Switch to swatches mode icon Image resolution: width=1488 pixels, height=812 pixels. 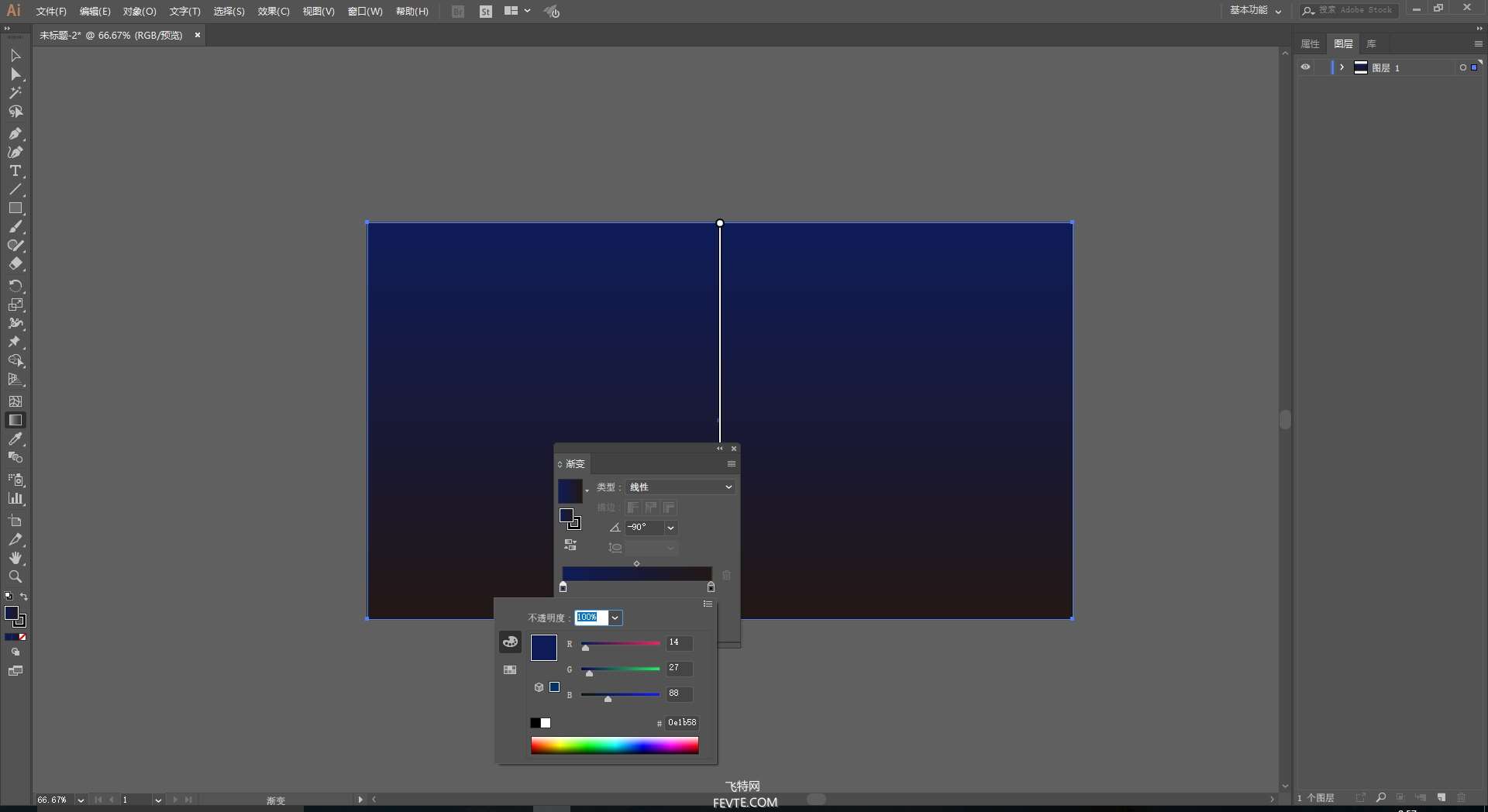(510, 670)
